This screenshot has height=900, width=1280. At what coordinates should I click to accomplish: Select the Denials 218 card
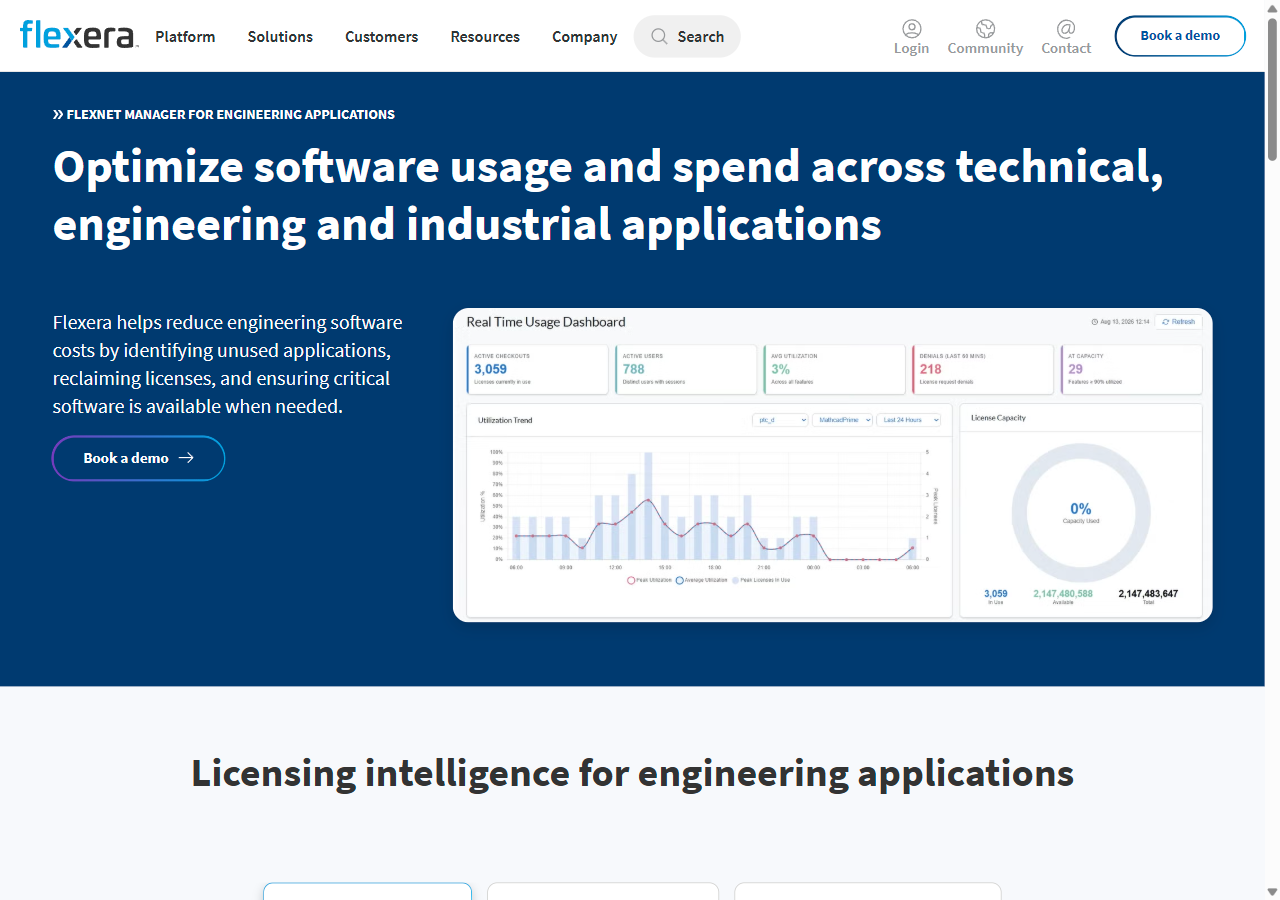tap(982, 370)
